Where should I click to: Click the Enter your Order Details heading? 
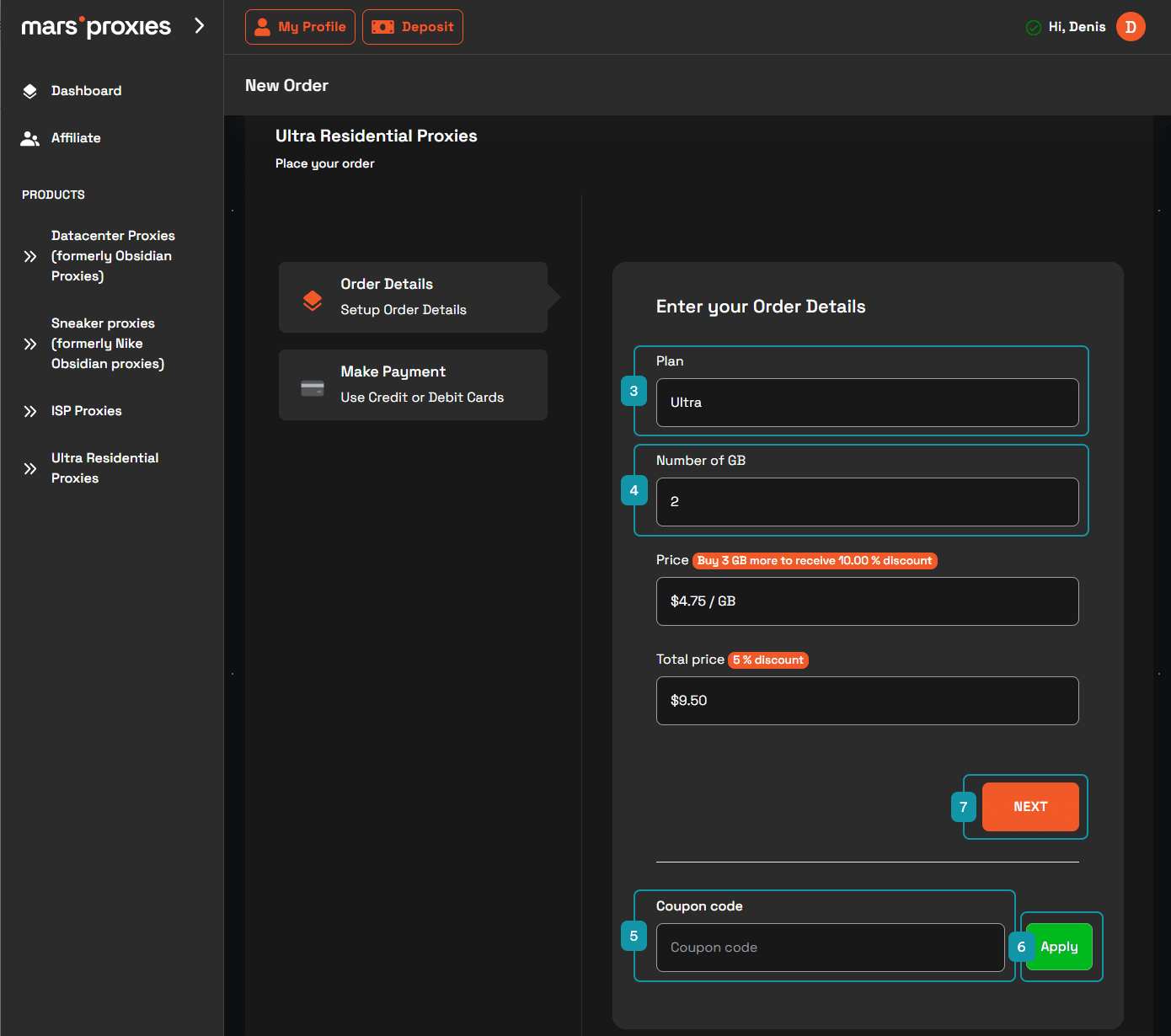pos(761,307)
